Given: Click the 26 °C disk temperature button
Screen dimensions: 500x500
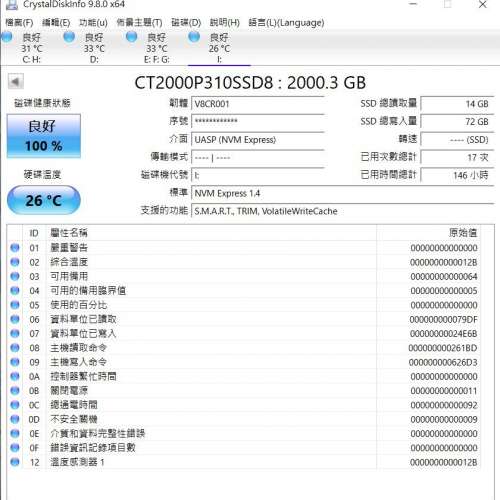Looking at the screenshot, I should coord(44,200).
